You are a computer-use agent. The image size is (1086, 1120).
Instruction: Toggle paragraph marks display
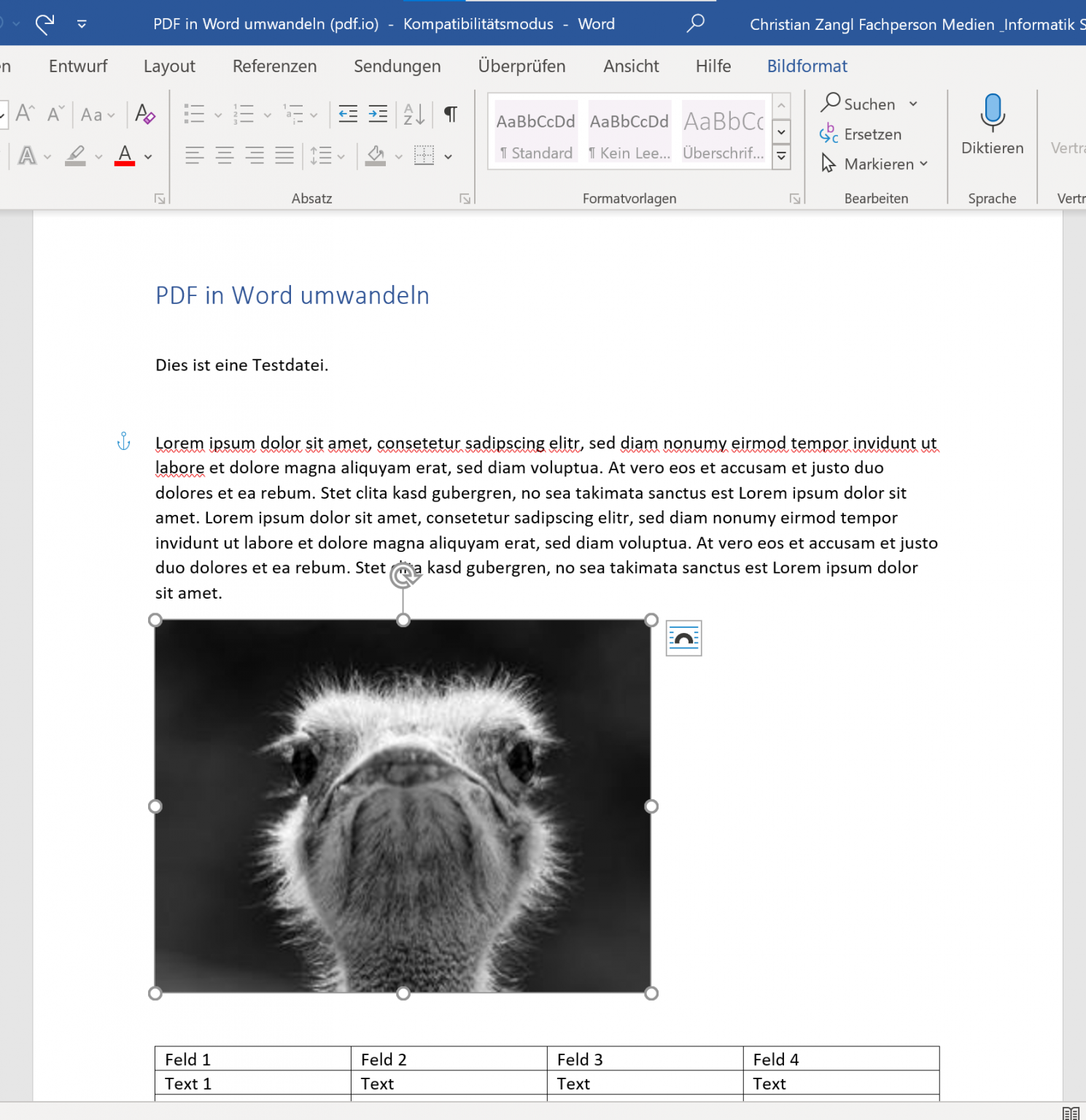click(449, 114)
